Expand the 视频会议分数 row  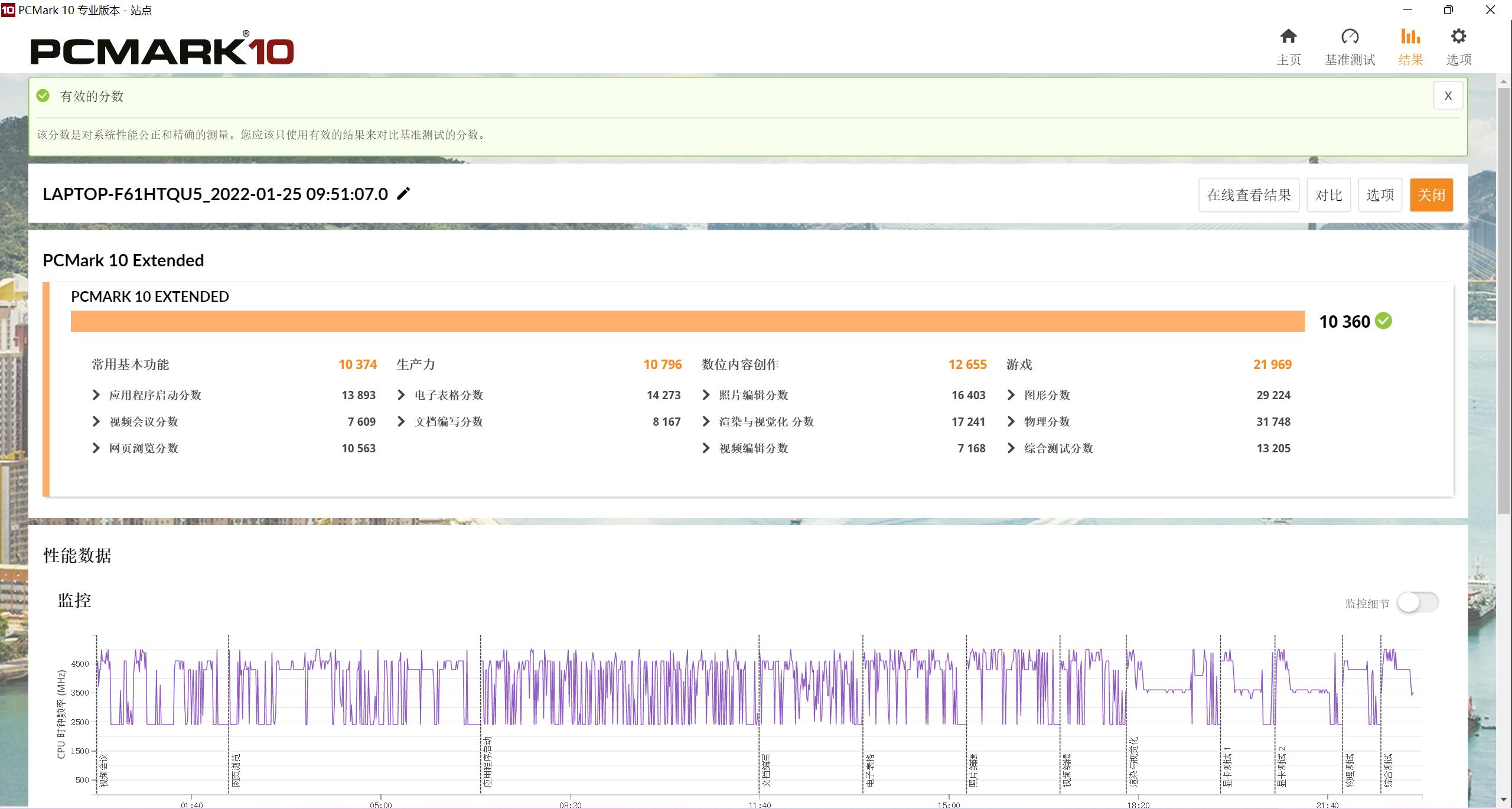click(x=96, y=422)
